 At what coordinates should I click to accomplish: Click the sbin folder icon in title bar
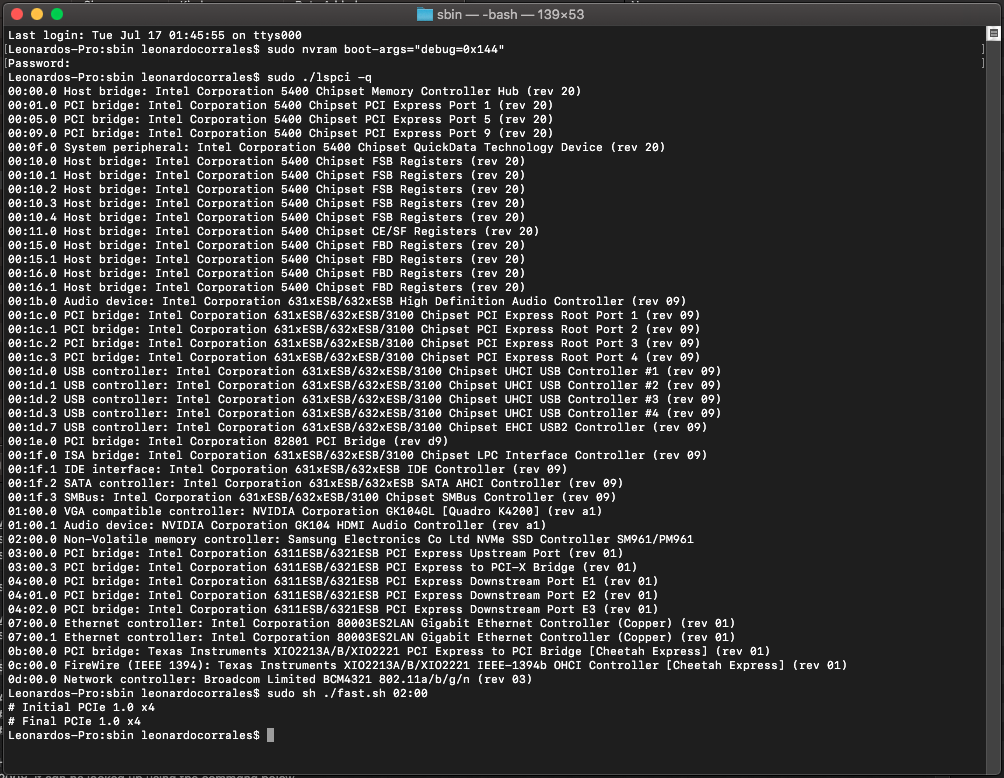[x=425, y=14]
